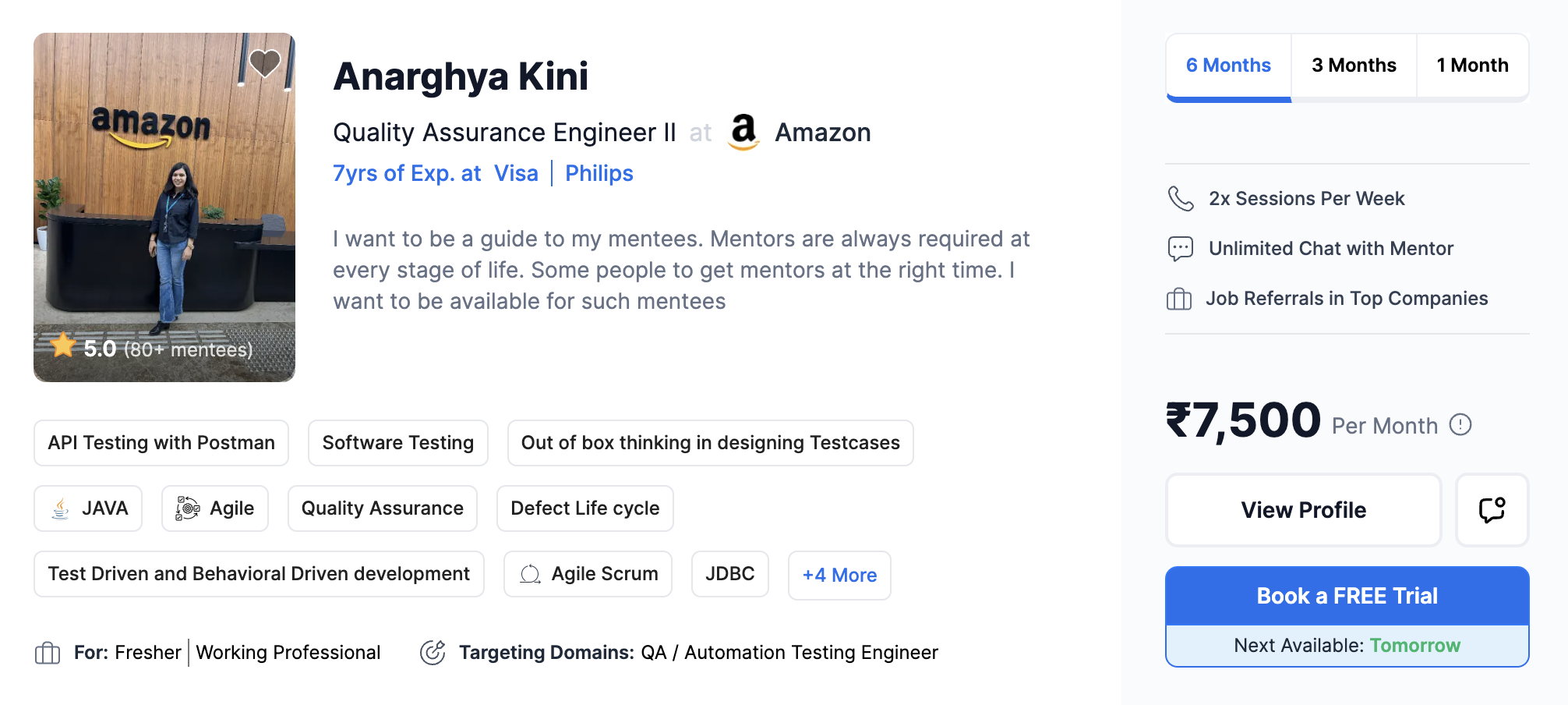Select the Software Testing tag
This screenshot has height=705, width=1568.
point(398,443)
